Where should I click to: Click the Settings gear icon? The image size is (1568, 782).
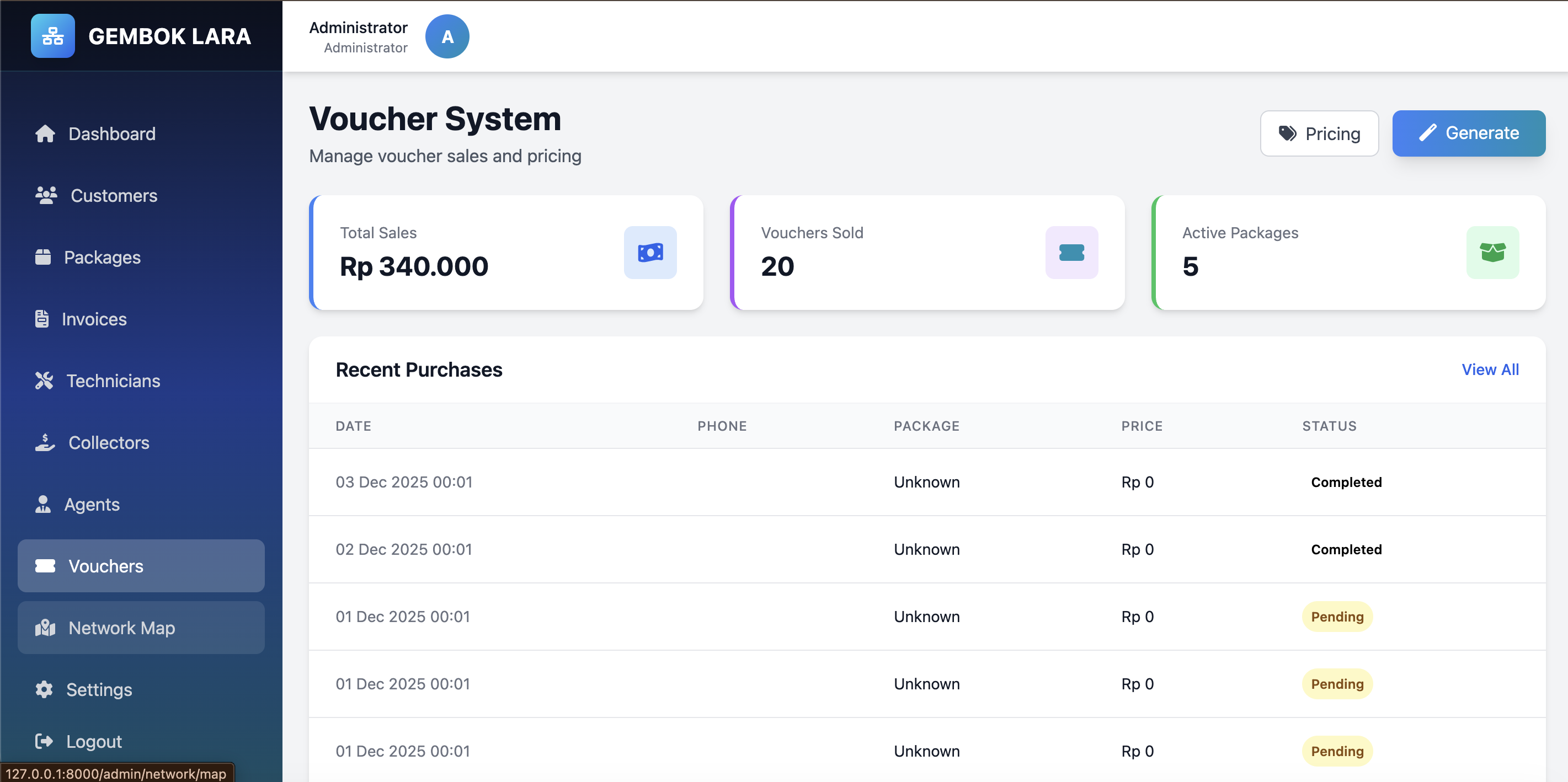[44, 689]
